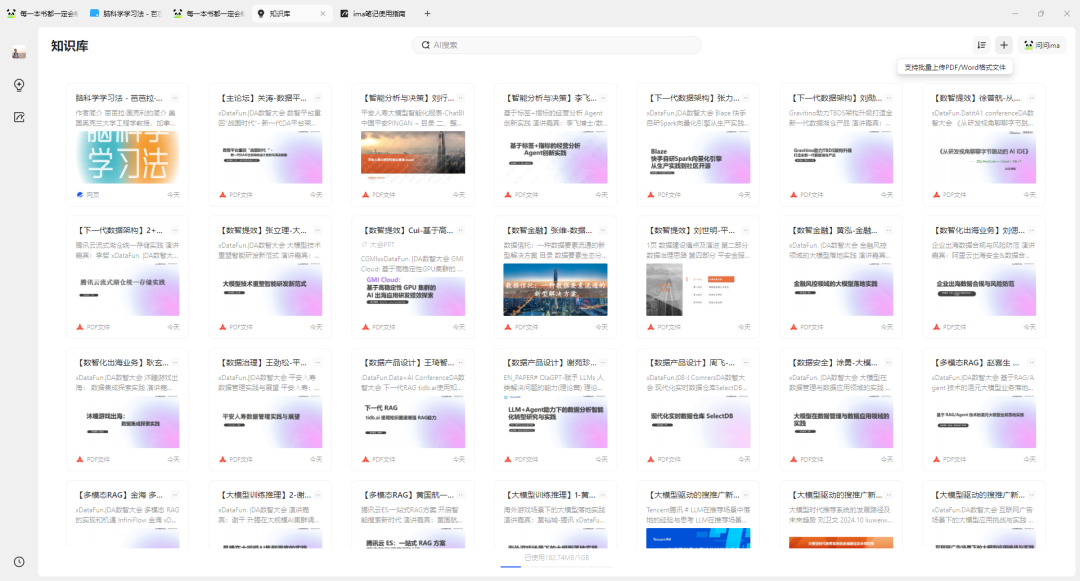Open the Blaze 快手自研Spark thumbnail
1080x581 pixels.
(698, 157)
